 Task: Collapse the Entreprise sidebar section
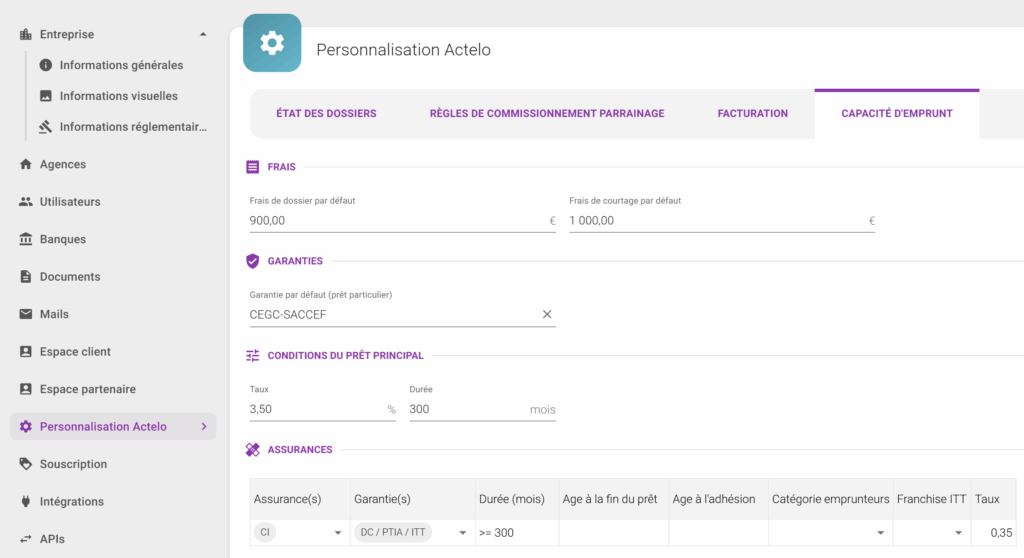(203, 34)
